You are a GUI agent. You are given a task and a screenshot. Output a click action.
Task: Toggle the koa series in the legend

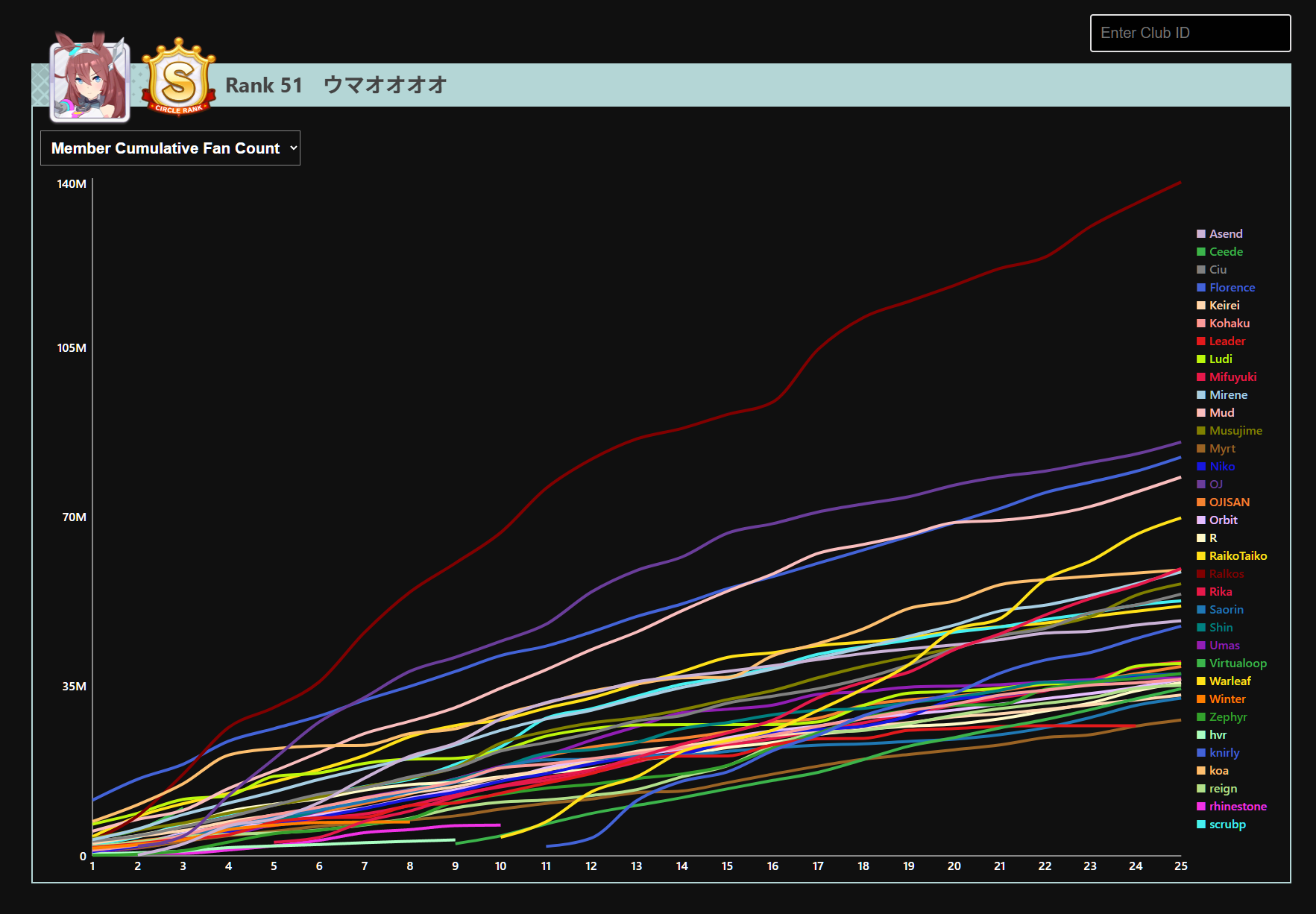[x=1212, y=771]
